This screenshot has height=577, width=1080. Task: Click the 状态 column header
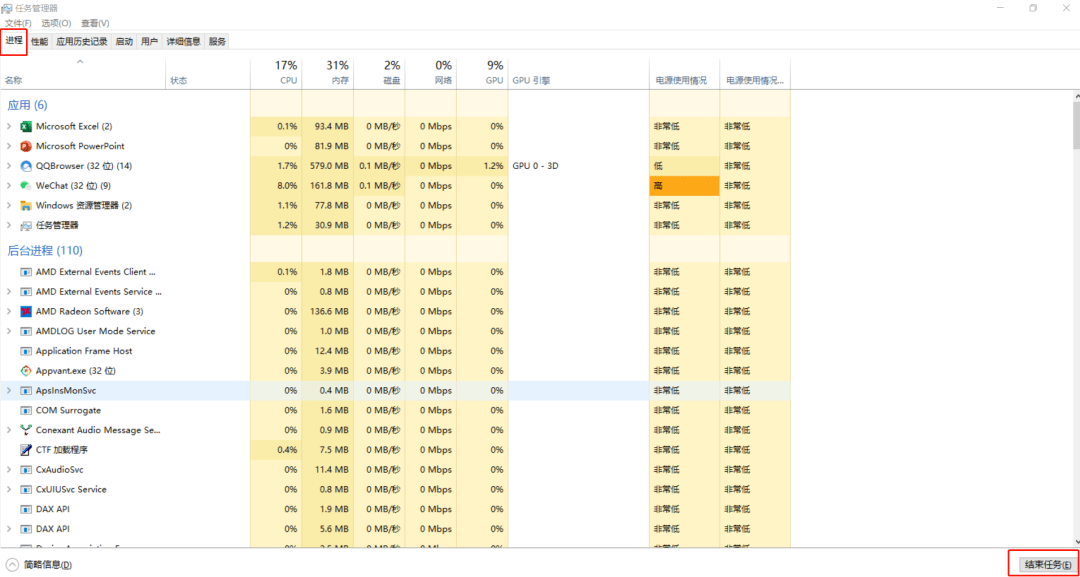point(208,73)
